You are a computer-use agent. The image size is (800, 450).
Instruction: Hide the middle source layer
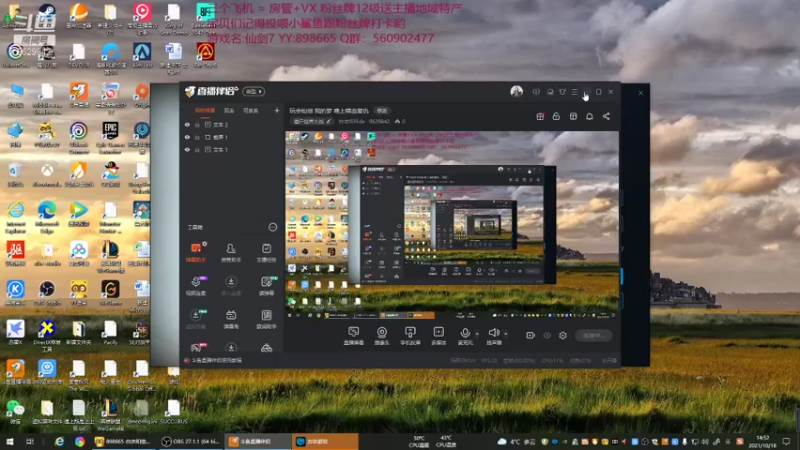click(x=187, y=137)
